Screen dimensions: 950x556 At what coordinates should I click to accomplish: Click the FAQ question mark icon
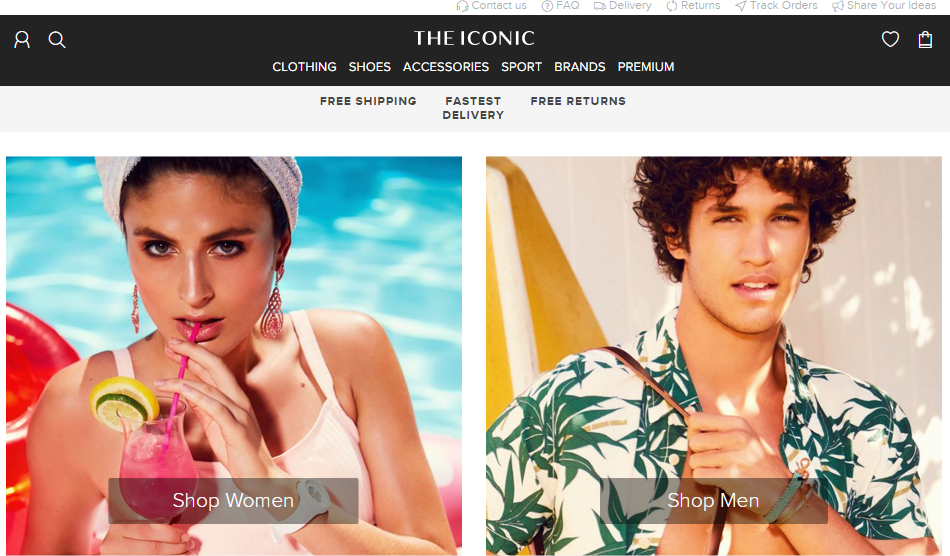tap(547, 6)
